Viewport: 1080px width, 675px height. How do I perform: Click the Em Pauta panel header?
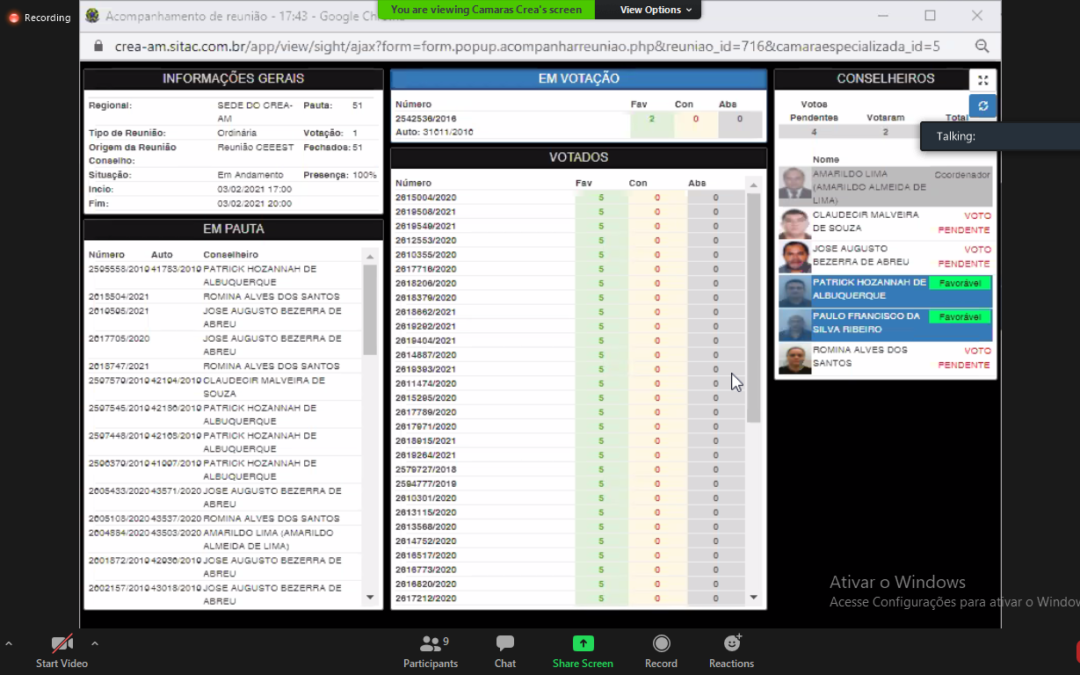pyautogui.click(x=233, y=229)
